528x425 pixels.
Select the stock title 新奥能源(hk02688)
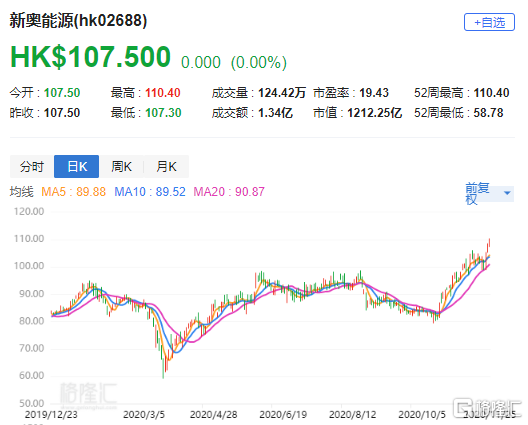[78, 21]
